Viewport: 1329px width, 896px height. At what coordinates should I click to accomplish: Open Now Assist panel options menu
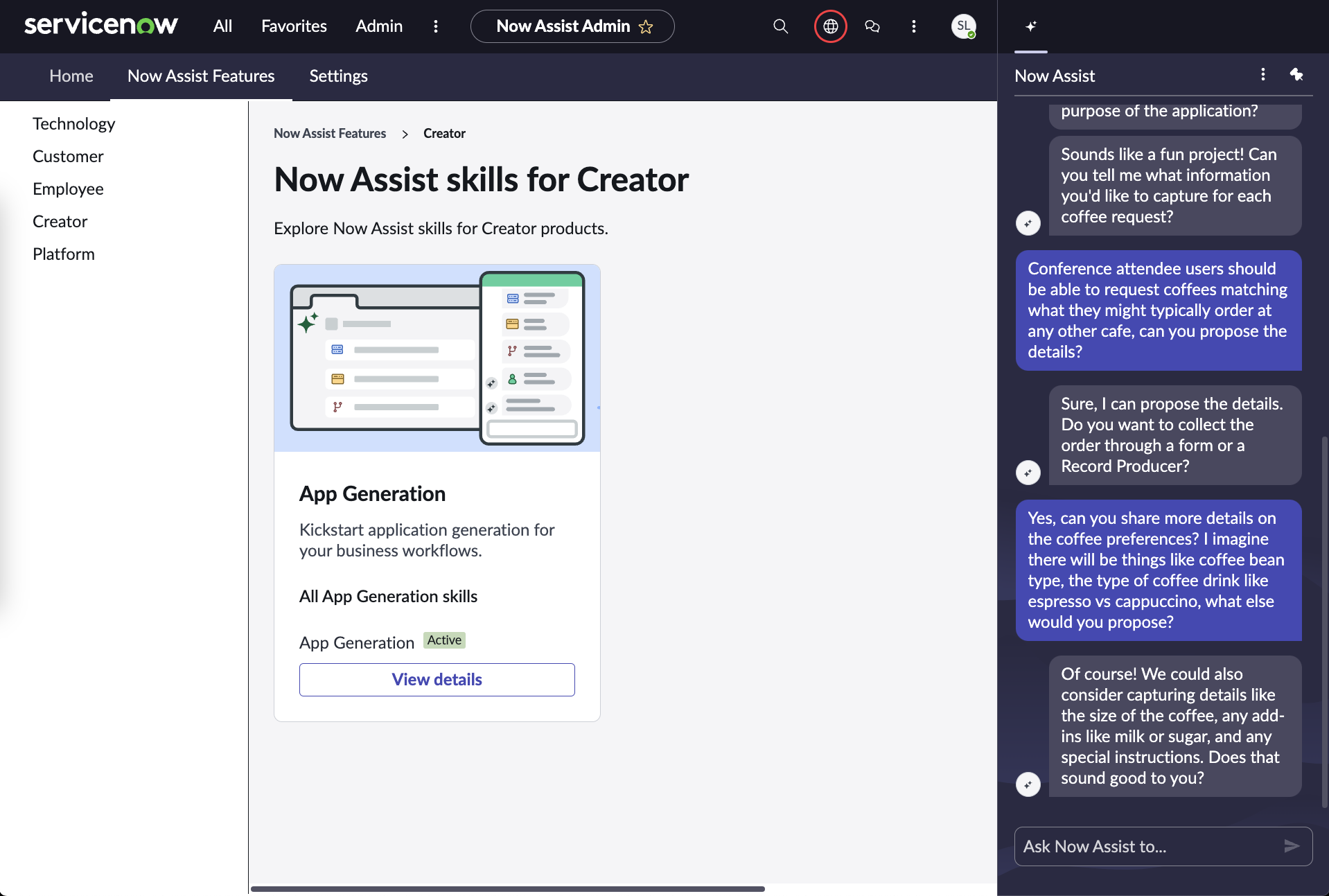click(1263, 75)
